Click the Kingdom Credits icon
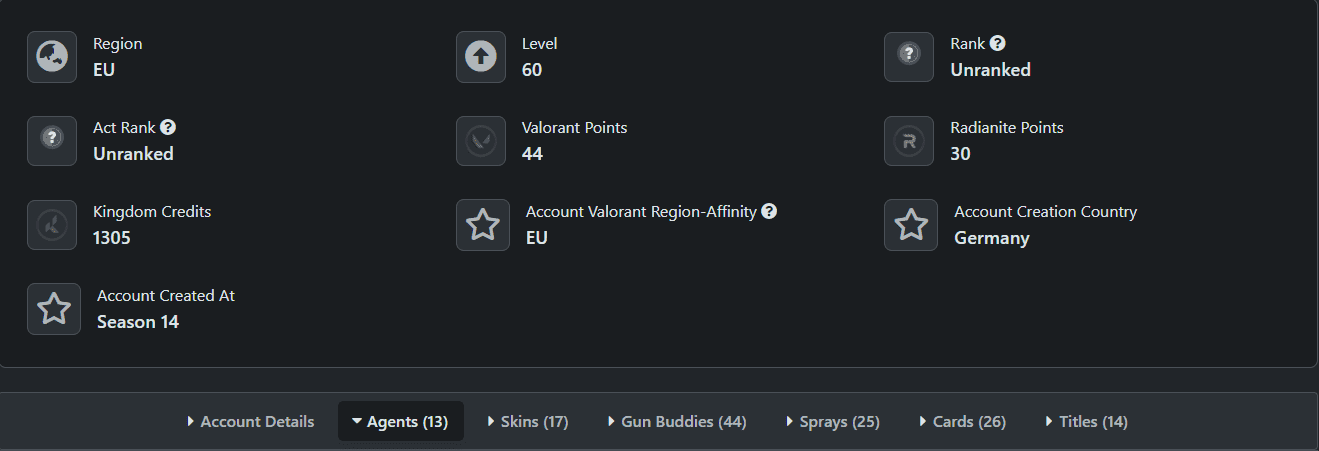Screen dimensions: 1319x451 52,225
